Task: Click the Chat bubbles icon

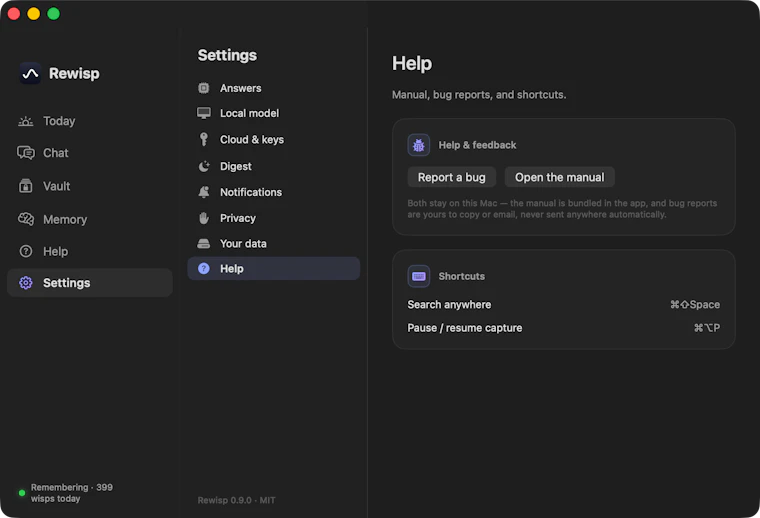Action: coord(26,153)
